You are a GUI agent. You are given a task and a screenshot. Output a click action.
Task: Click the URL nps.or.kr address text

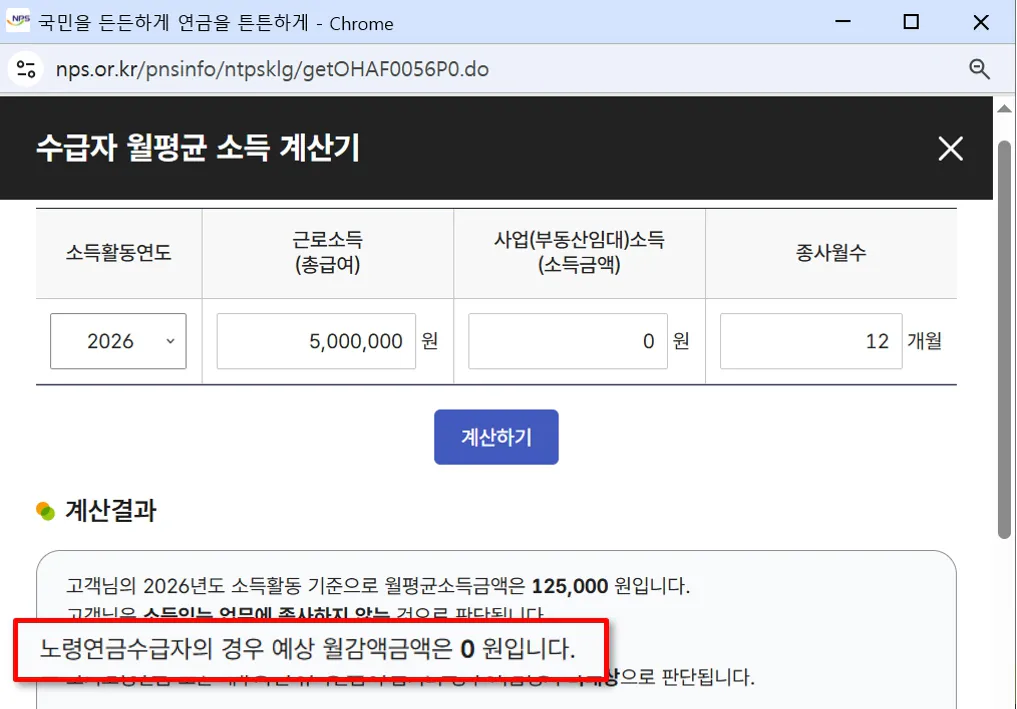pyautogui.click(x=272, y=69)
